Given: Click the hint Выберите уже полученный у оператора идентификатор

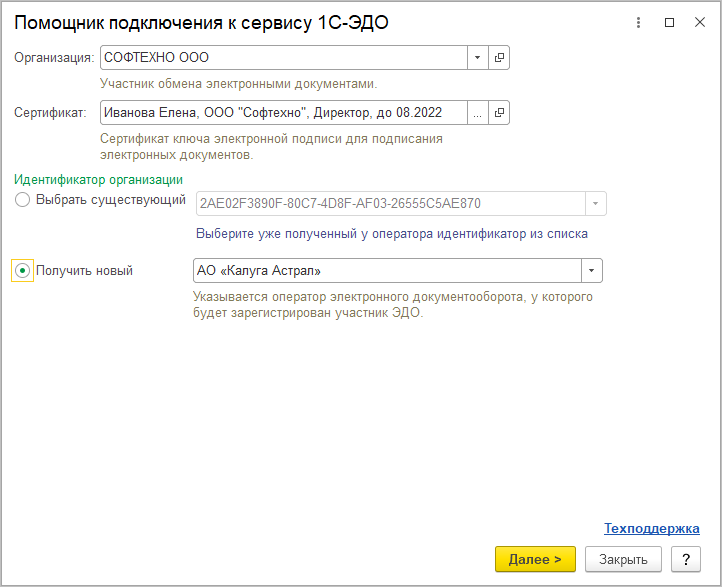Looking at the screenshot, I should point(392,234).
